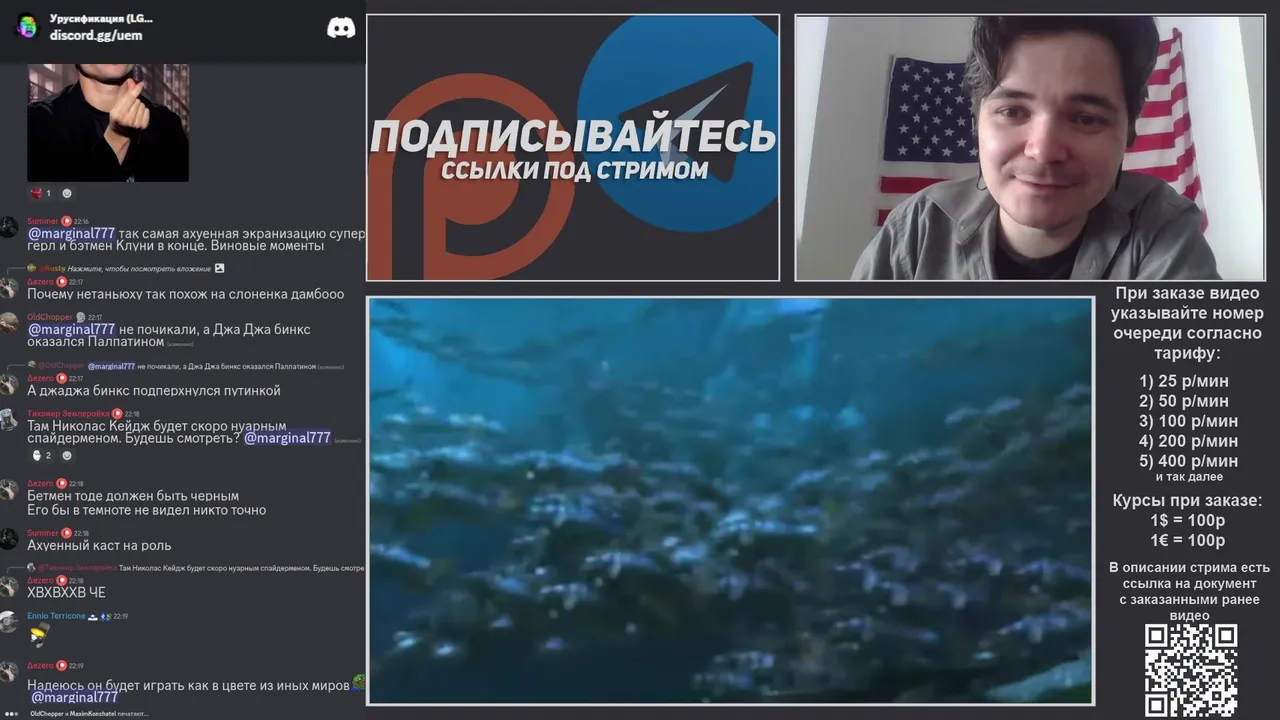Add a reaction next to the count 1 reaction
The width and height of the screenshot is (1280, 720).
coord(67,193)
